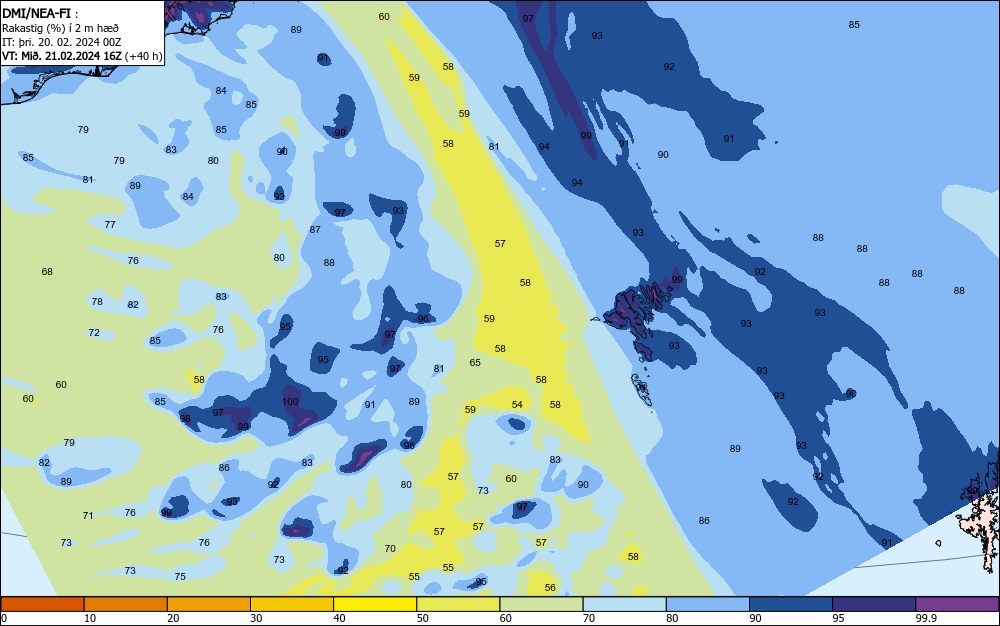Click the dark orange 0–10 legend swatch
The image size is (1000, 626).
click(42, 604)
